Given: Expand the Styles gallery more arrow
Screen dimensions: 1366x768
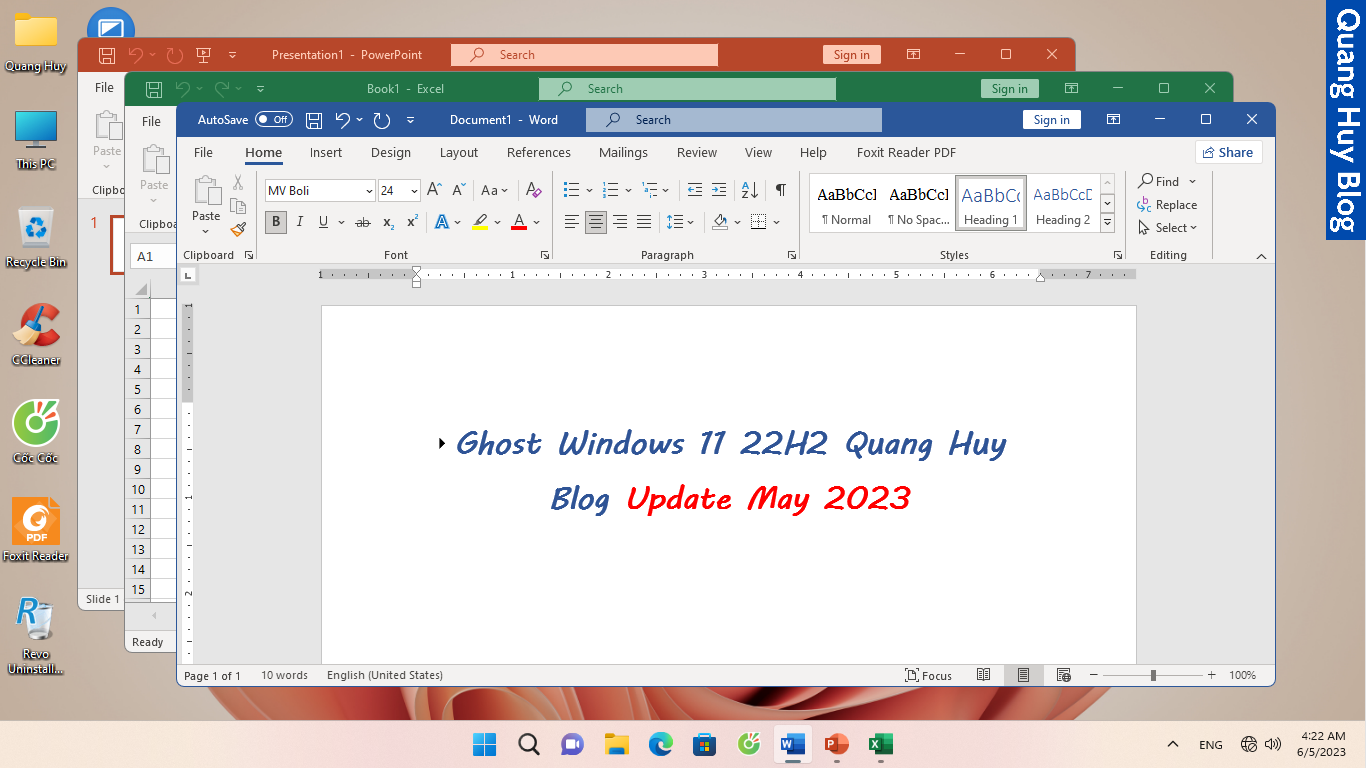Looking at the screenshot, I should [x=1107, y=223].
